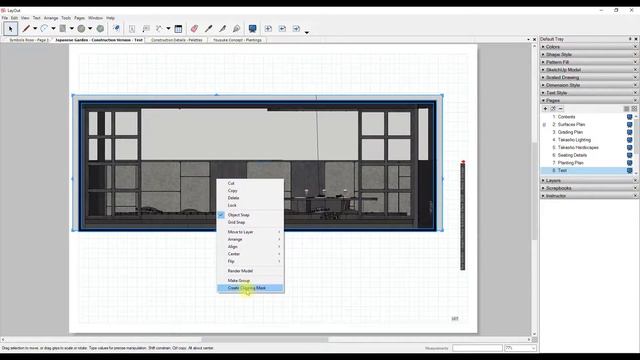Open the zoom level dropdown
The height and width of the screenshot is (360, 640).
point(533,348)
